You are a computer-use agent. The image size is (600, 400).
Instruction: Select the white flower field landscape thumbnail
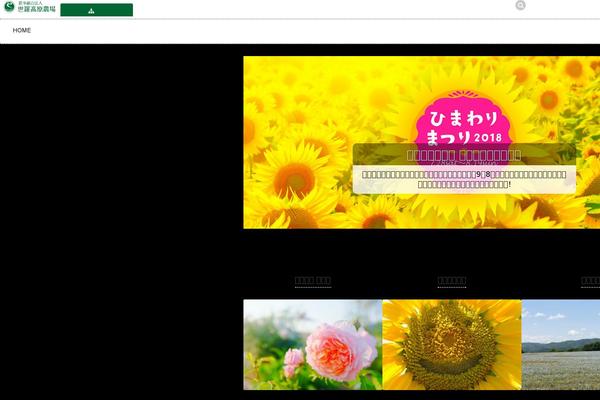coord(561,344)
